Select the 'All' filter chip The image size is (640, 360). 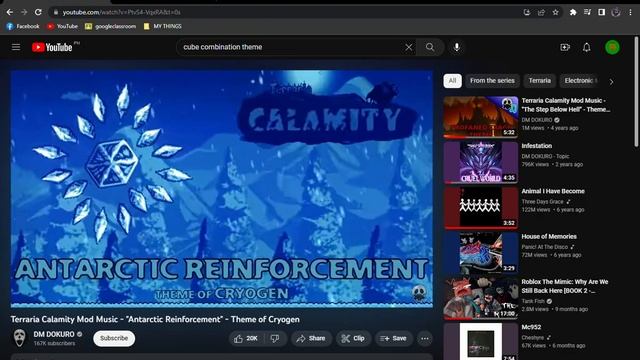[452, 81]
